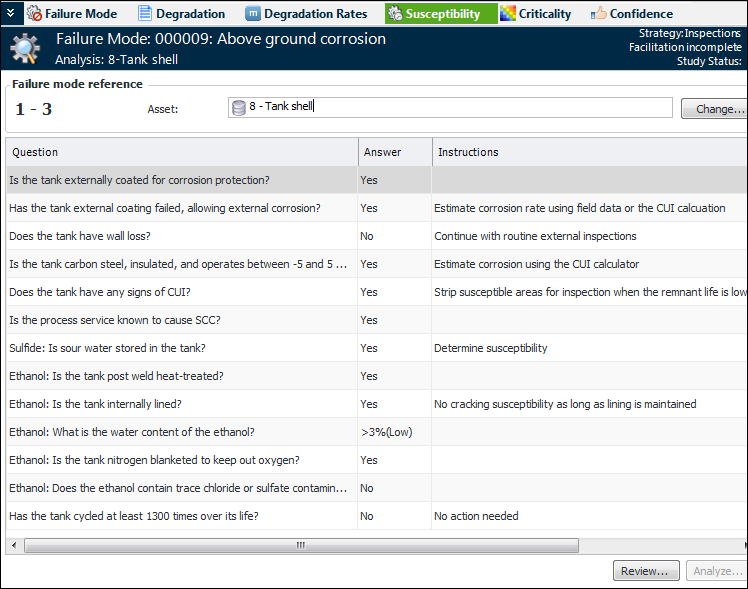748x589 pixels.
Task: Sort by the Question column header
Action: [180, 152]
